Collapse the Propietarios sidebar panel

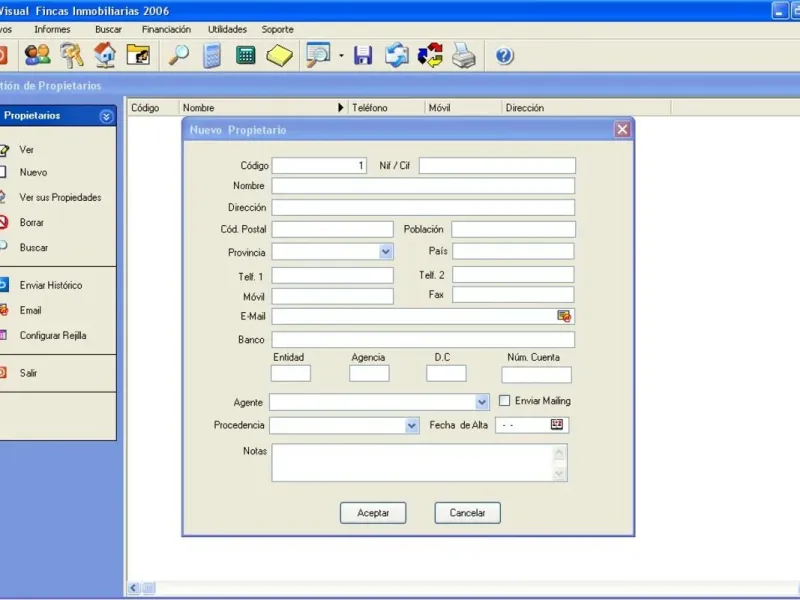106,116
